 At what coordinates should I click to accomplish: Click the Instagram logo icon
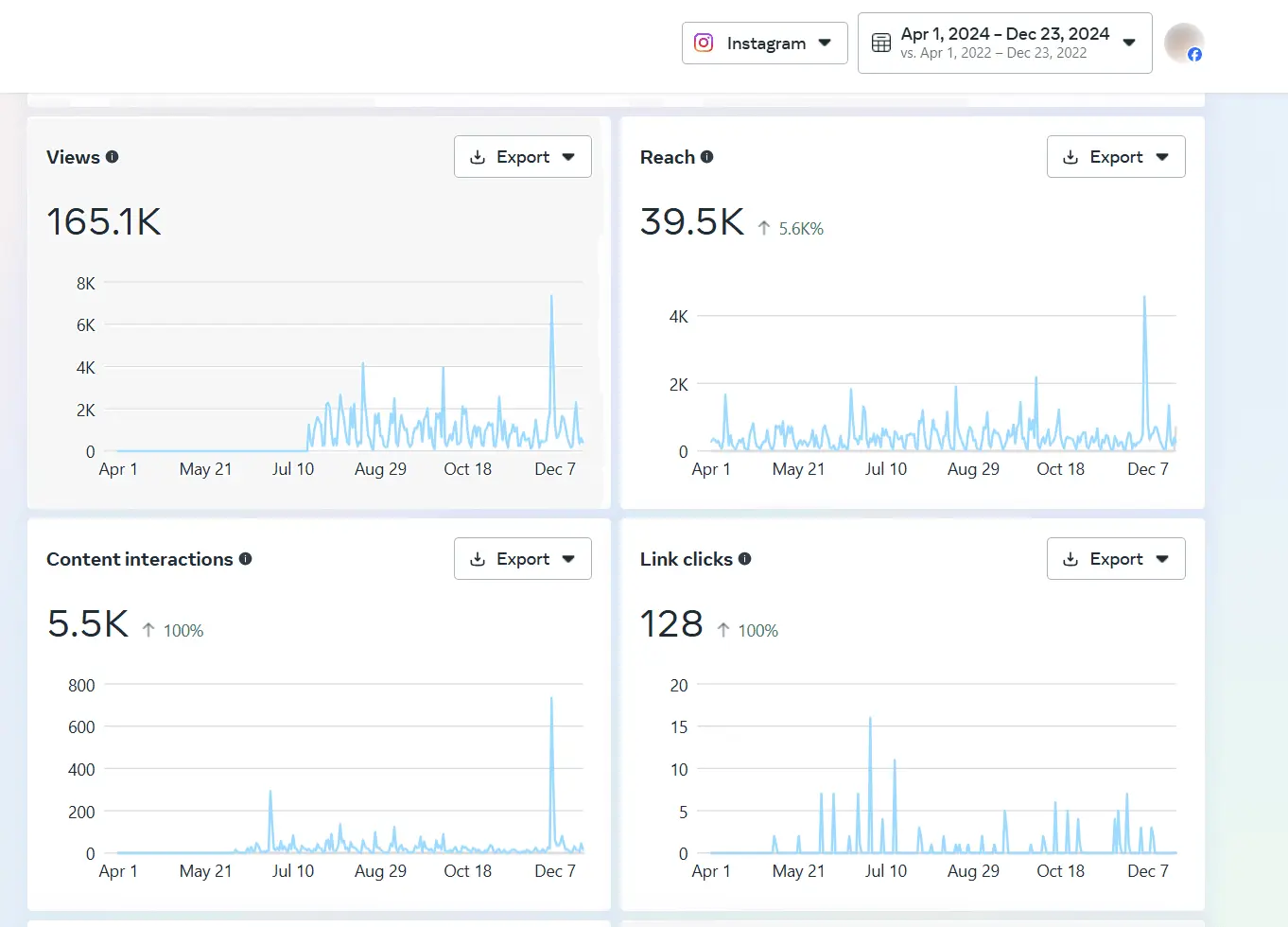[x=704, y=43]
